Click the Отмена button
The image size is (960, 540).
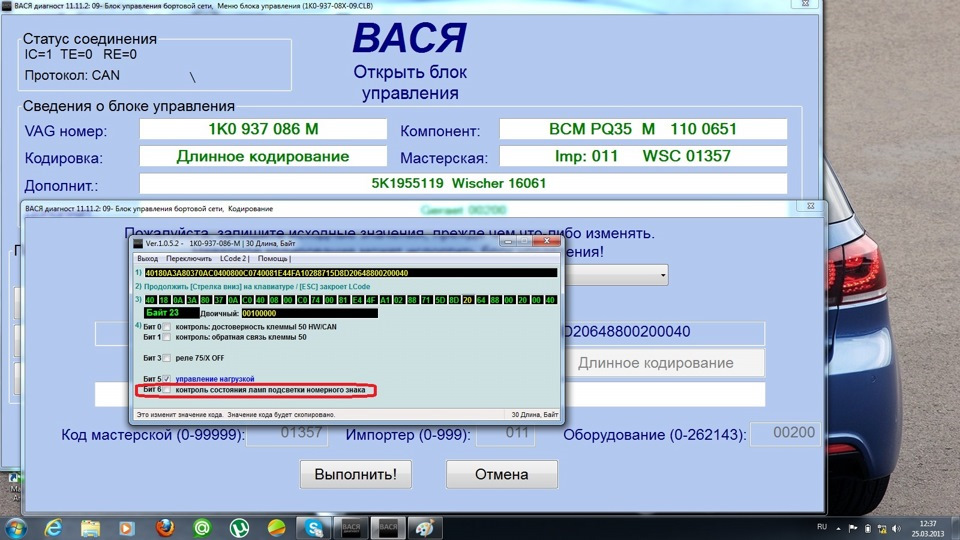coord(501,474)
